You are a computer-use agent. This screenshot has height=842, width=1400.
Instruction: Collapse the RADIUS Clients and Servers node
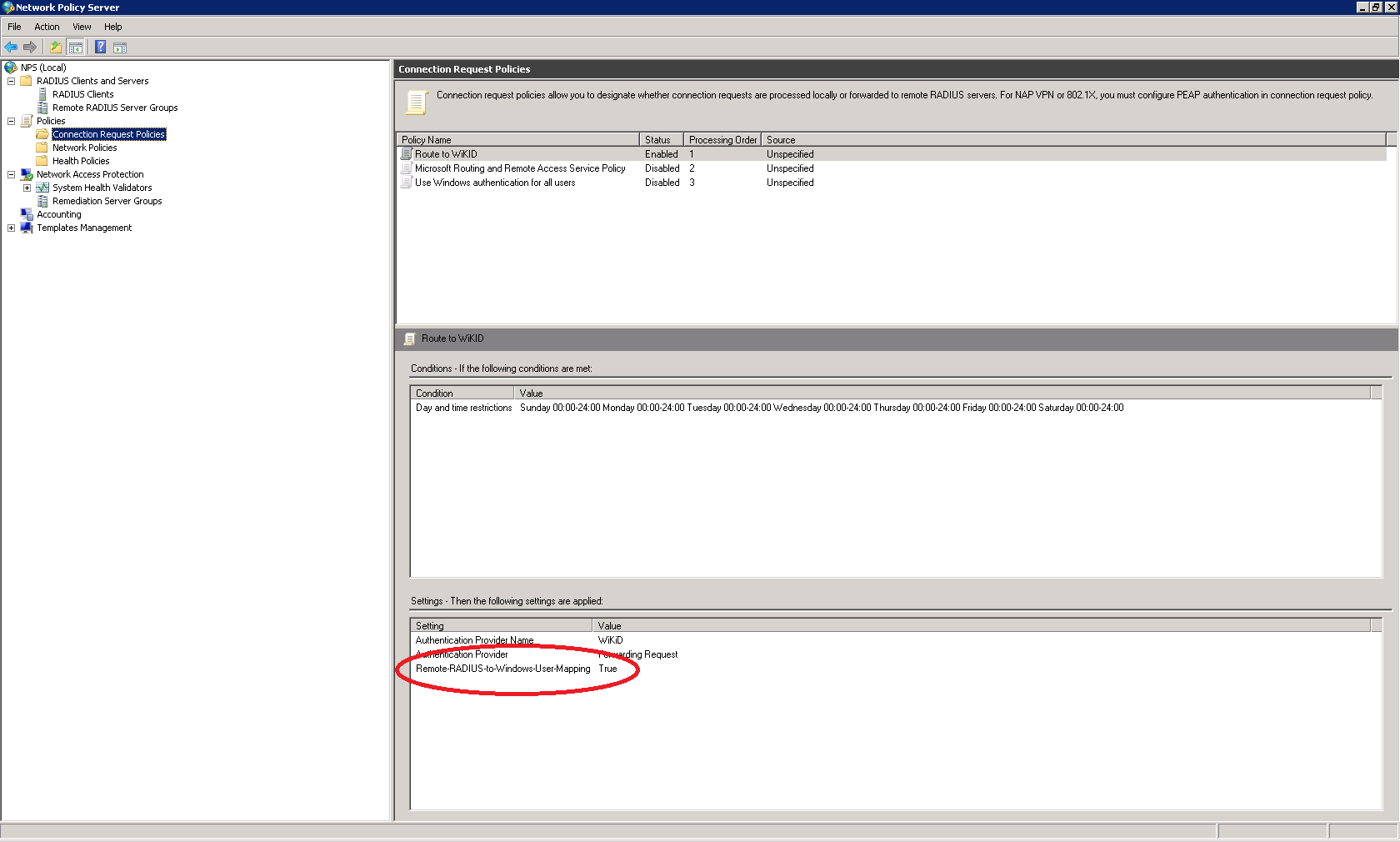coord(11,80)
